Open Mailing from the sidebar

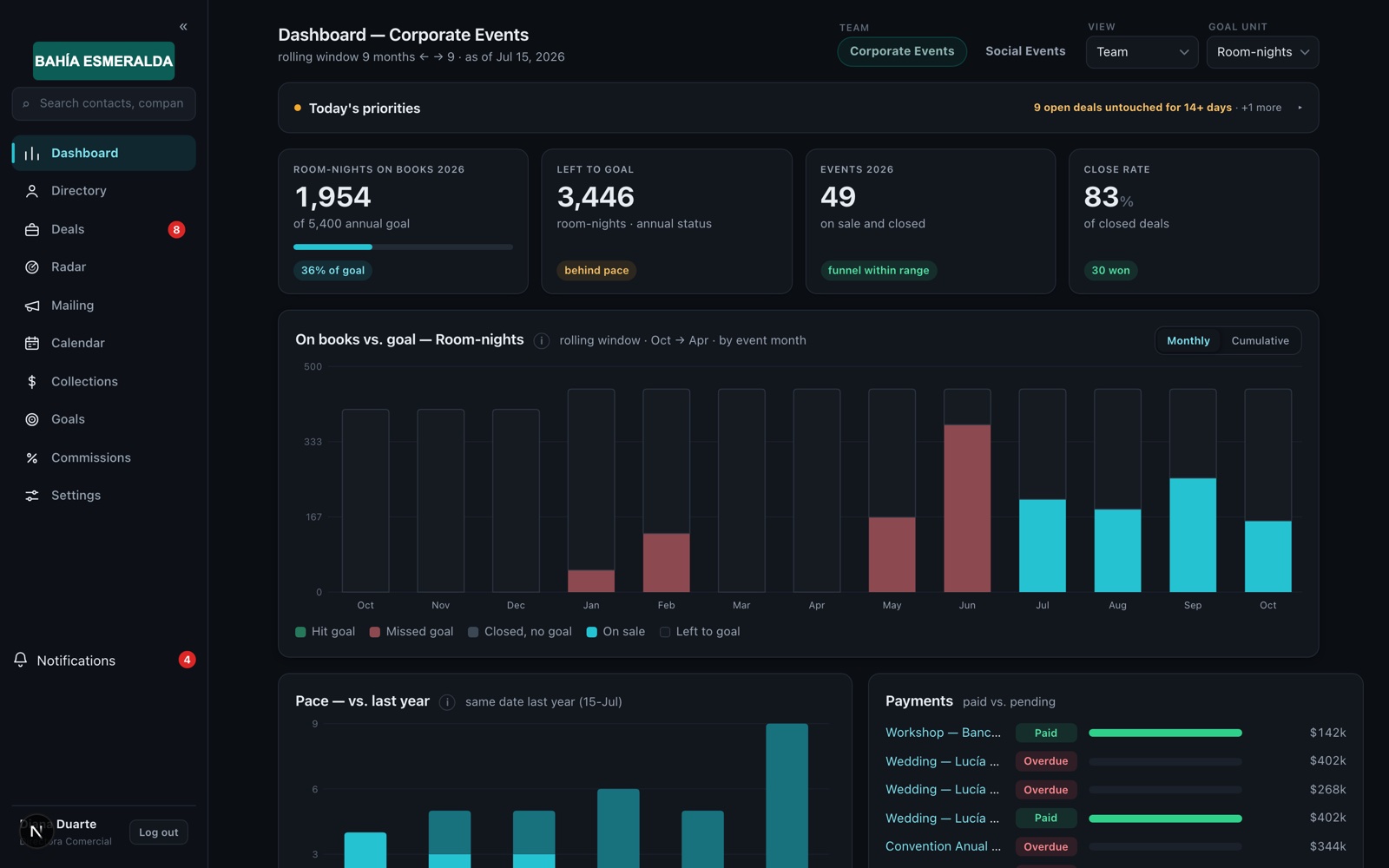pyautogui.click(x=103, y=306)
